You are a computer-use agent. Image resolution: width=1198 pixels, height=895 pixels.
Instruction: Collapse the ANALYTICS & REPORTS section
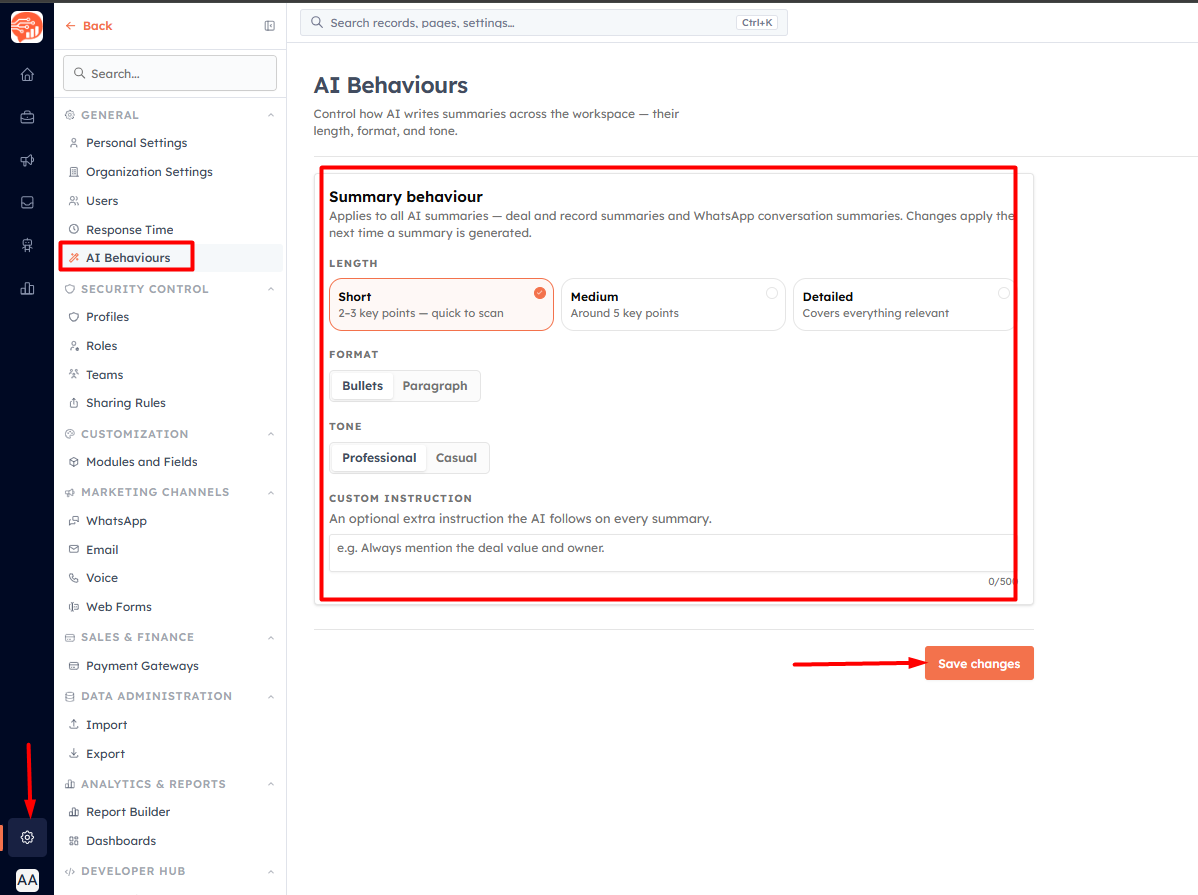(x=271, y=784)
